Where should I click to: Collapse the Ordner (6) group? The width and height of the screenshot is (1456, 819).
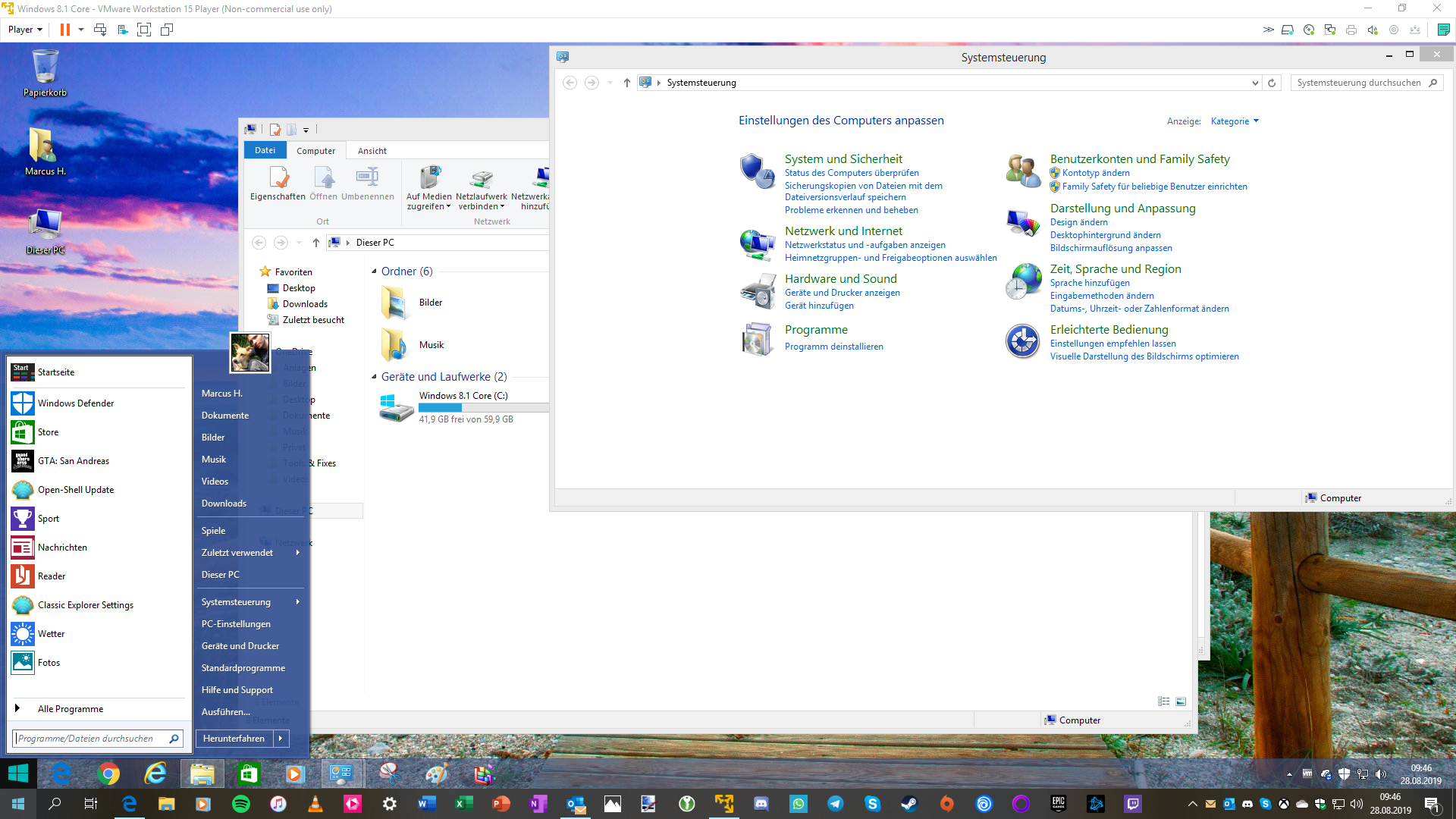coord(374,271)
